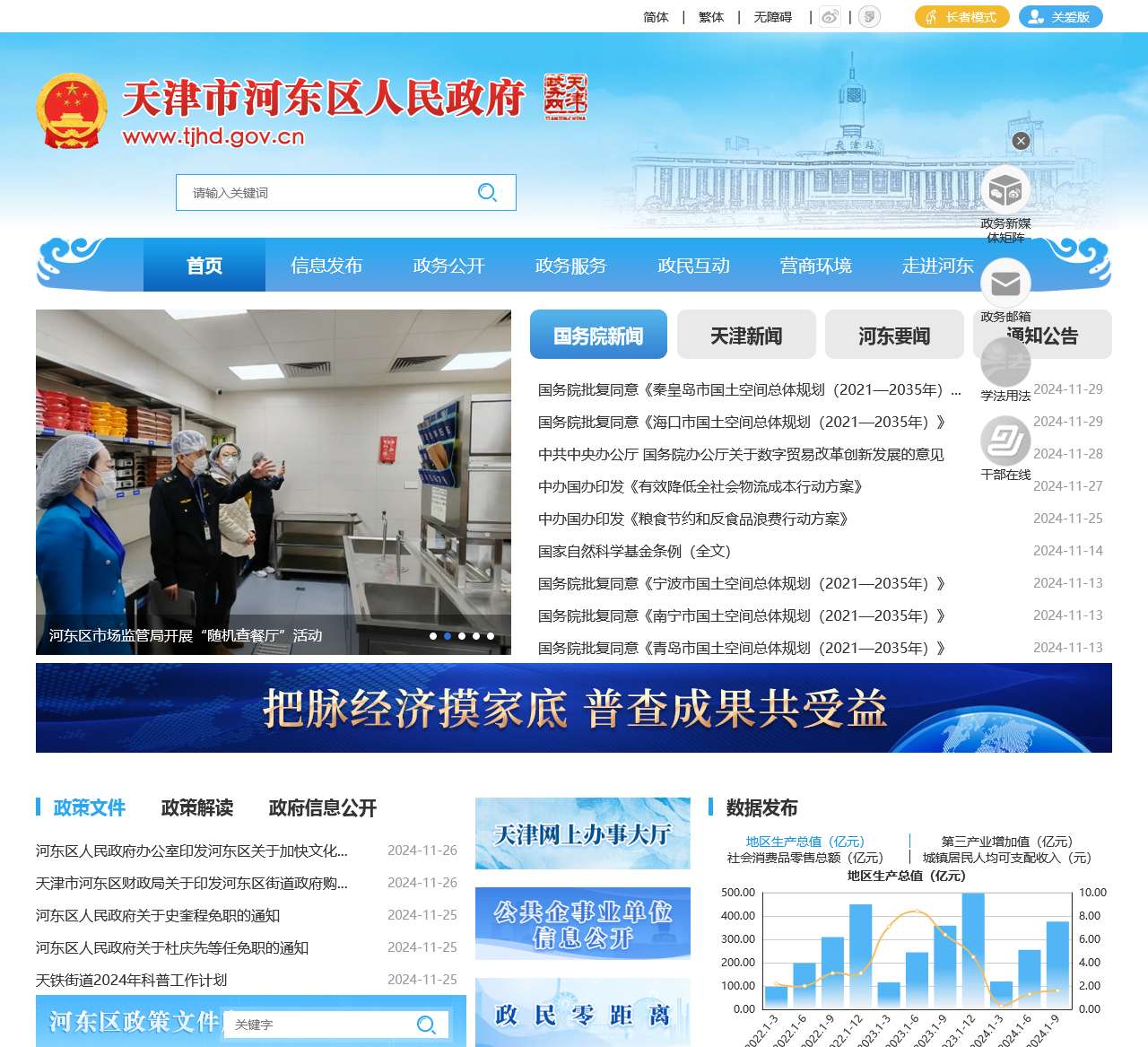This screenshot has width=1148, height=1047.
Task: Switch the news panel to 天津新闻
Action: pos(745,334)
